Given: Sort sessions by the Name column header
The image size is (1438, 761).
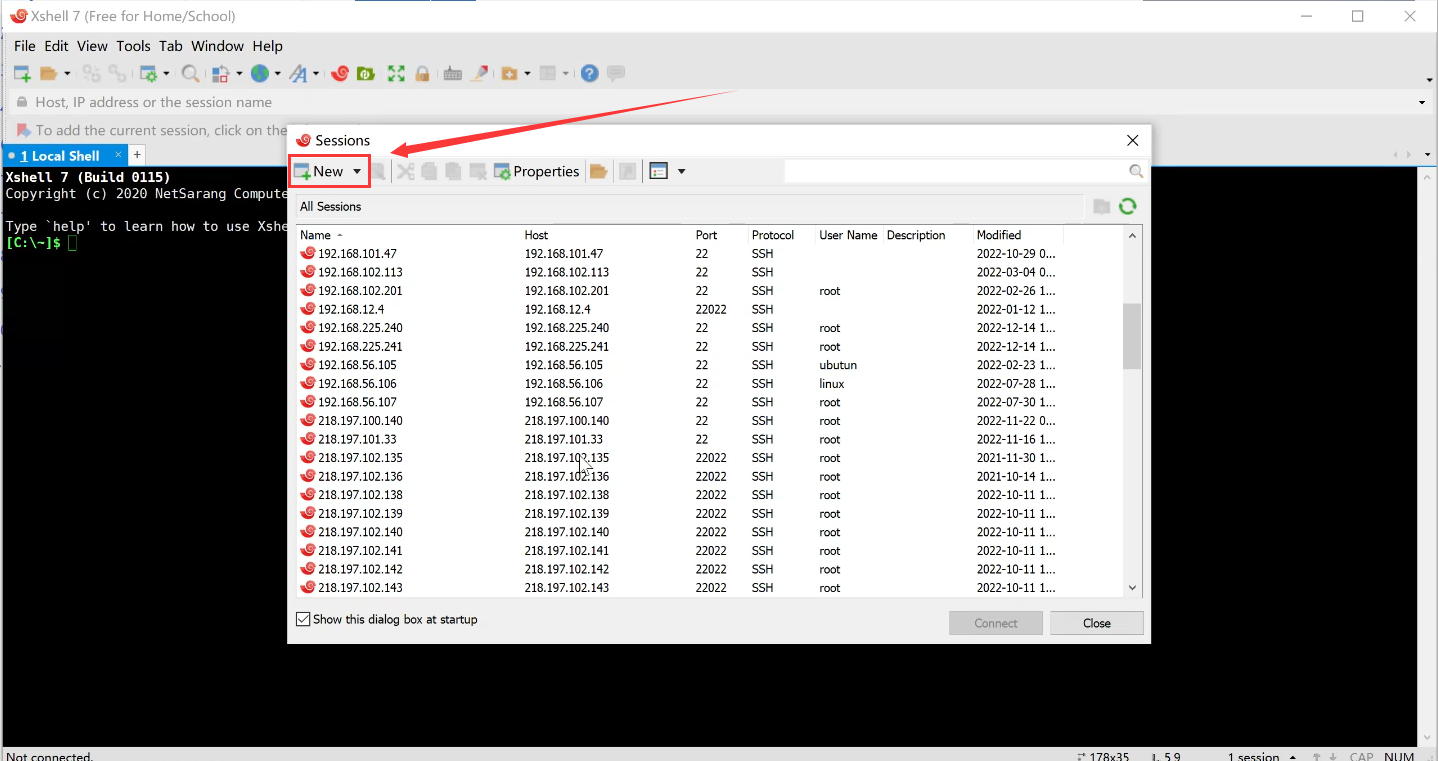Looking at the screenshot, I should coord(408,235).
